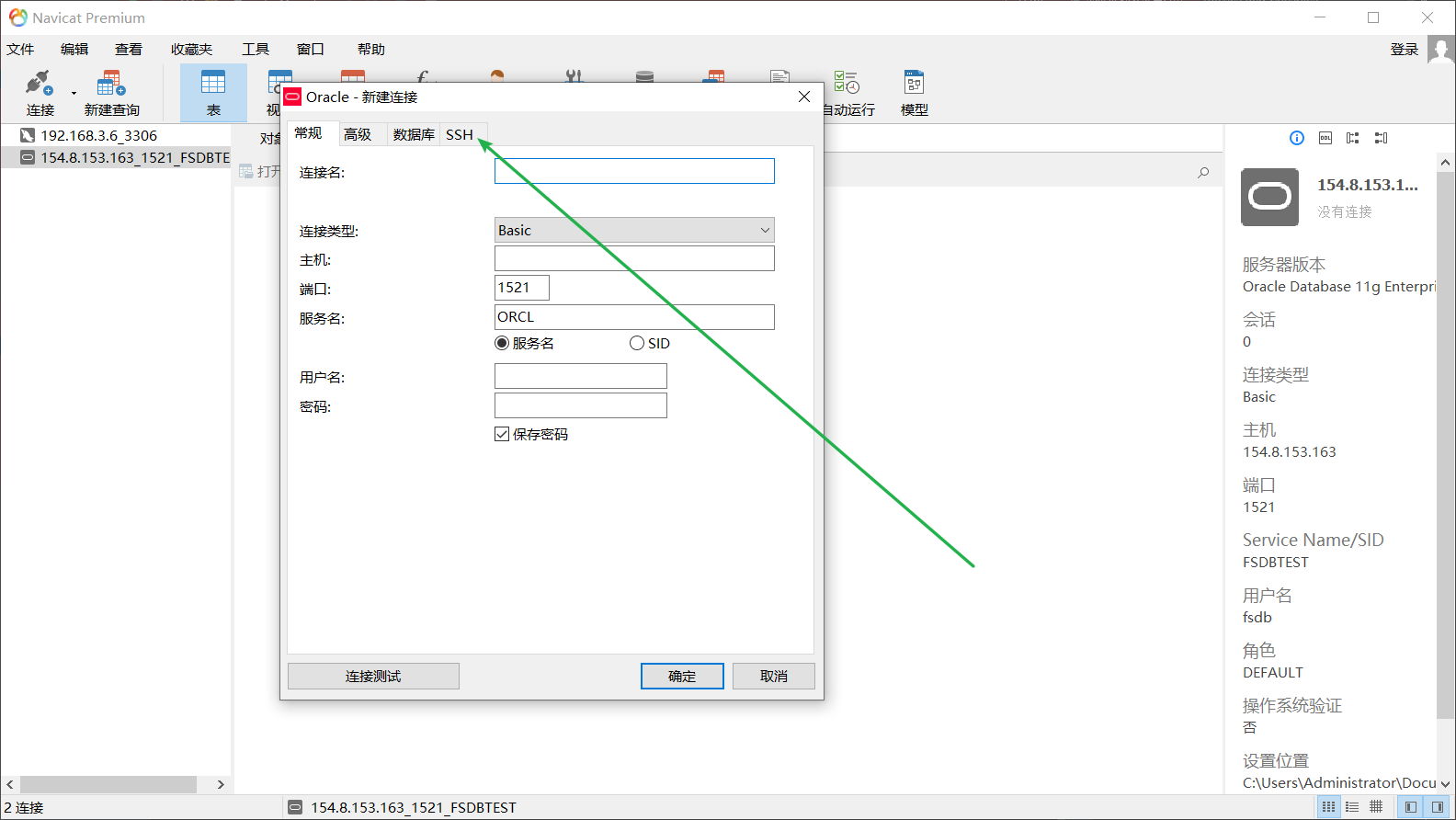The width and height of the screenshot is (1456, 820).
Task: Click the status bar connection icon before 154.8.153.163_1521_FSDBTEST
Action: click(x=295, y=807)
